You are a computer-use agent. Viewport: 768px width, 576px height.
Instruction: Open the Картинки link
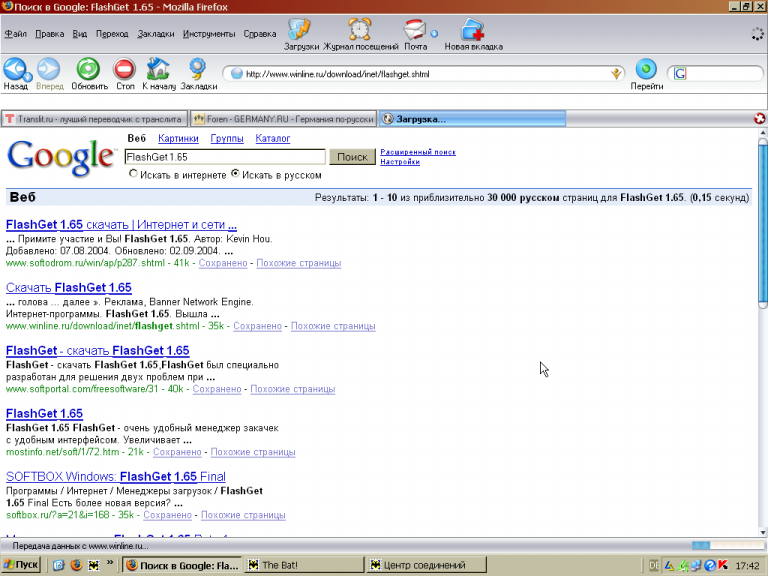click(x=178, y=139)
